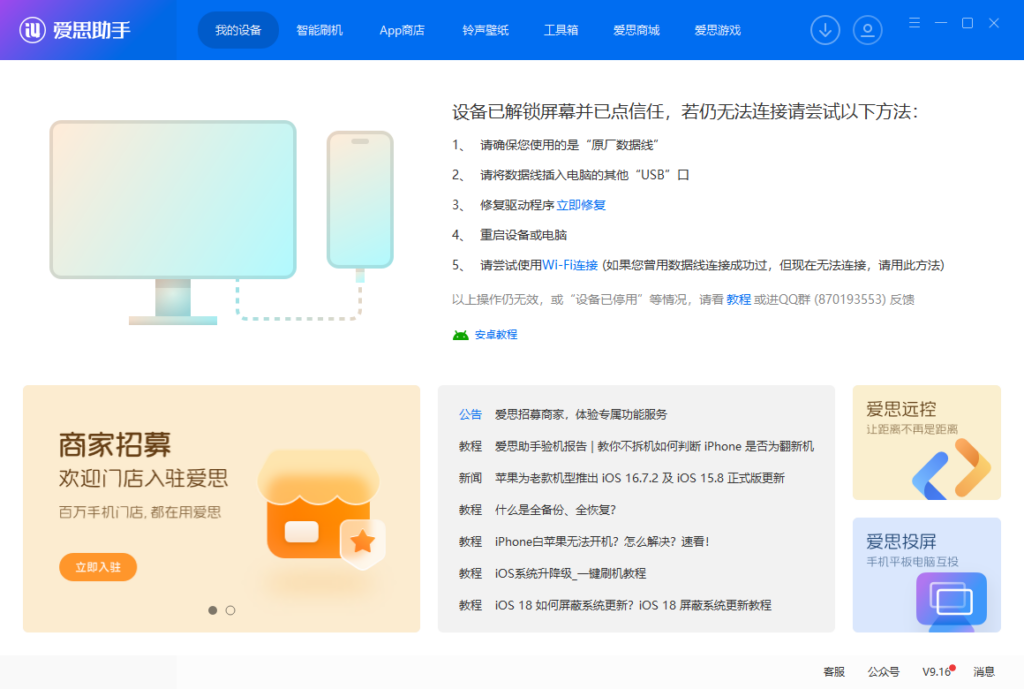Click the 爱思助手 logo icon
The height and width of the screenshot is (689, 1024).
pos(32,30)
